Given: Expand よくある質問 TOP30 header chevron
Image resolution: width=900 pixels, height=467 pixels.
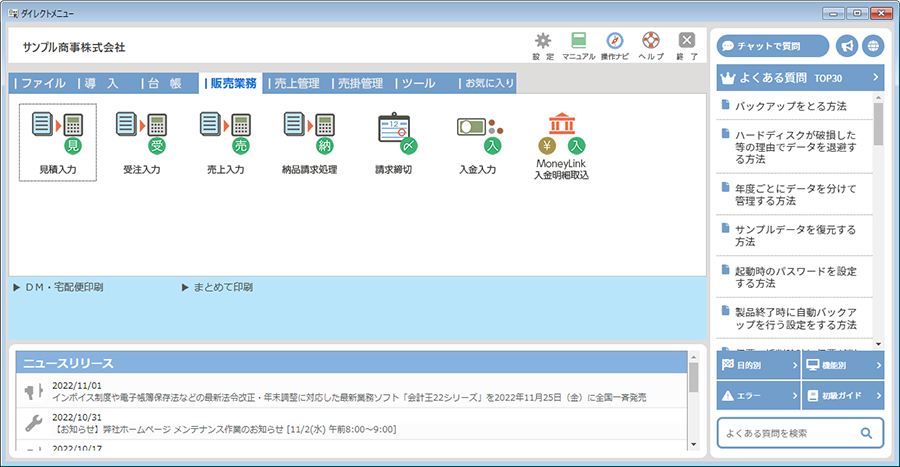Looking at the screenshot, I should click(x=875, y=77).
